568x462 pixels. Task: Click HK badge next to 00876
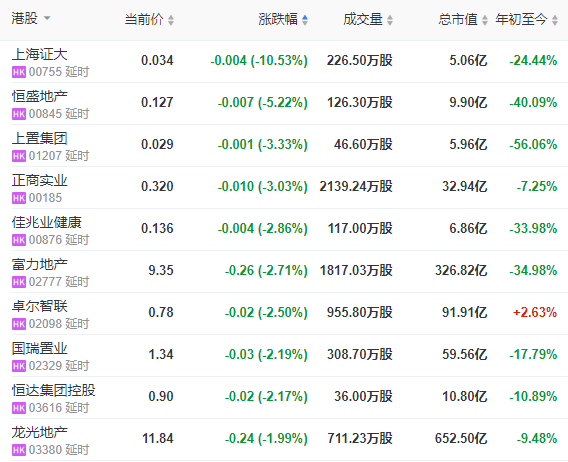tap(19, 240)
